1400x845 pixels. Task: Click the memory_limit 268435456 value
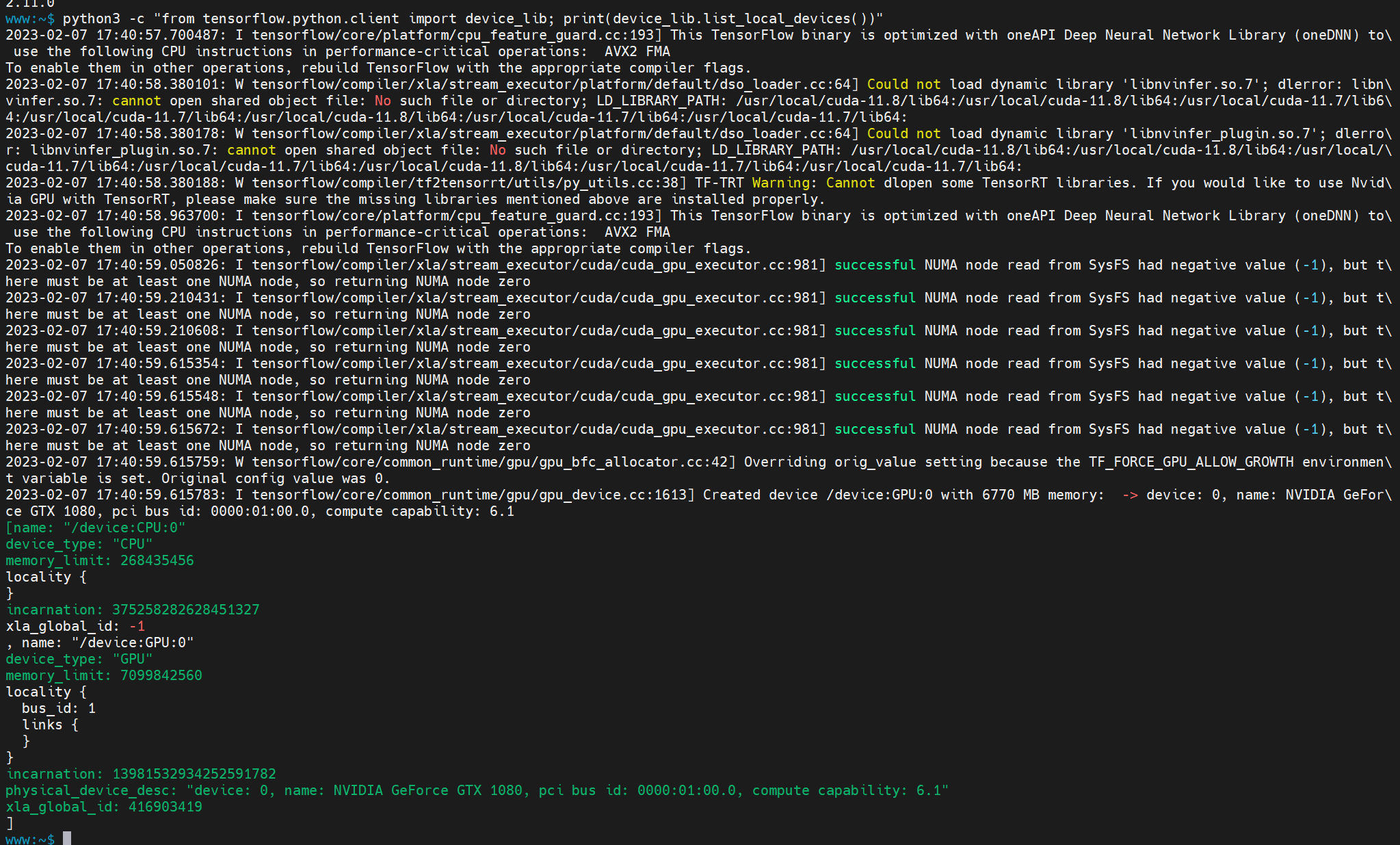[x=157, y=560]
